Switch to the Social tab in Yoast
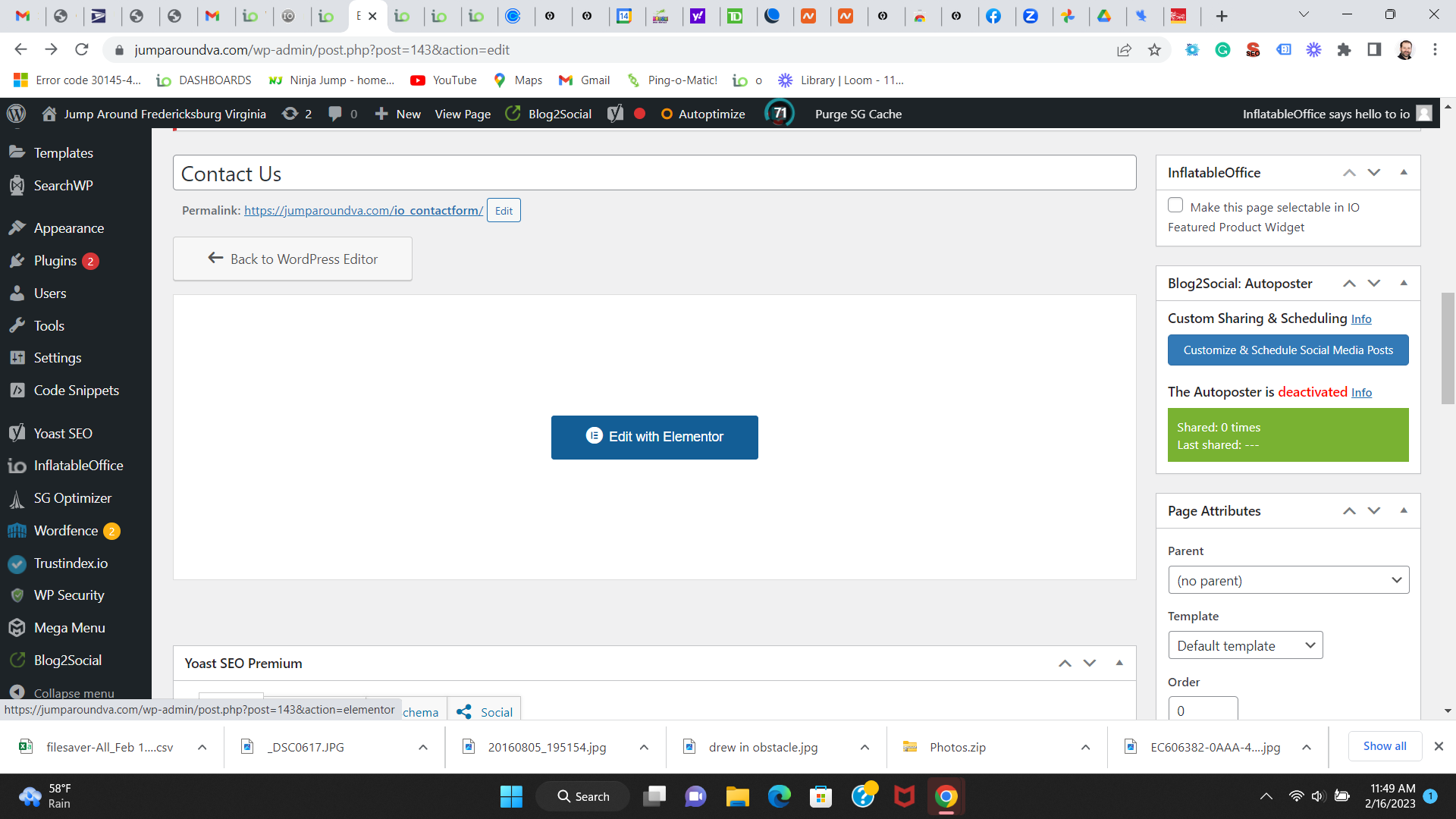The width and height of the screenshot is (1456, 819). point(485,712)
